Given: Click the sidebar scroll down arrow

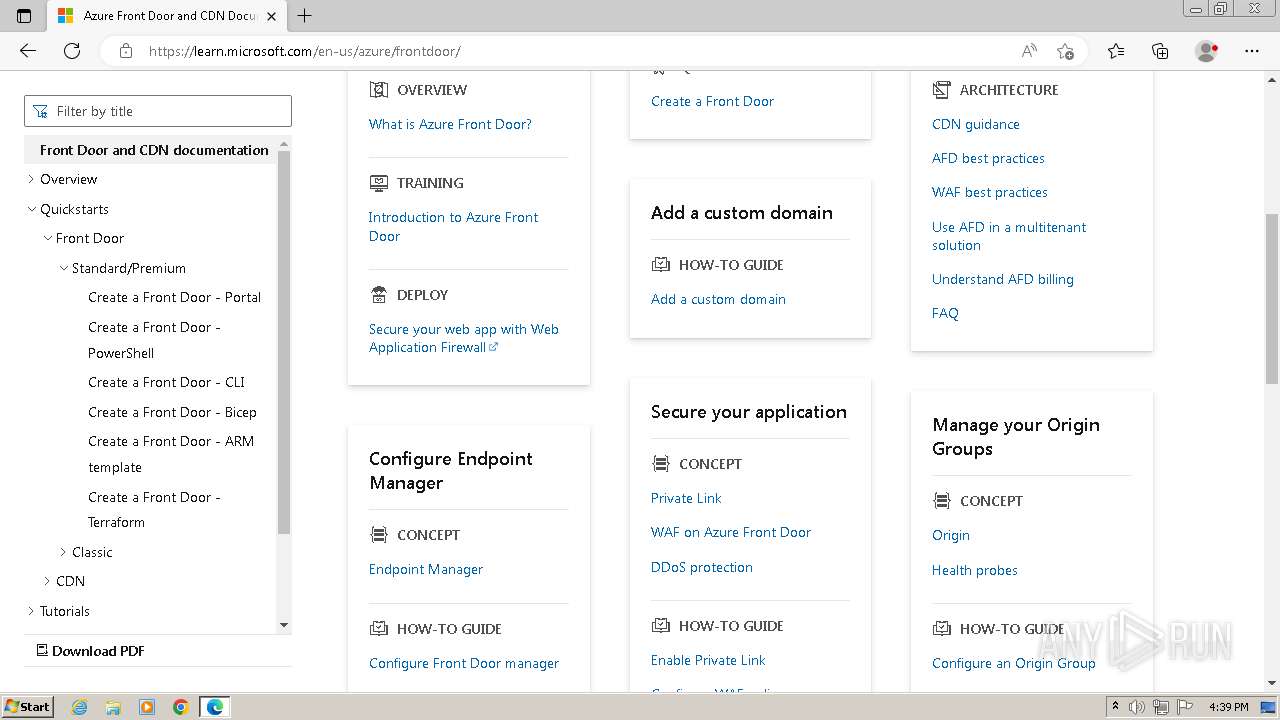Looking at the screenshot, I should point(284,625).
